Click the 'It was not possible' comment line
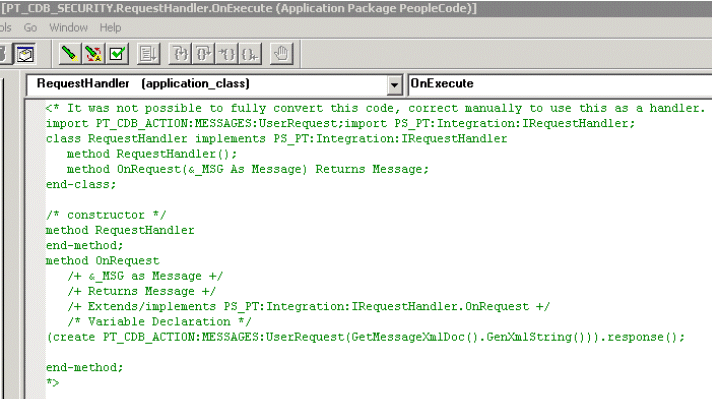This screenshot has width=712, height=399. click(x=375, y=108)
